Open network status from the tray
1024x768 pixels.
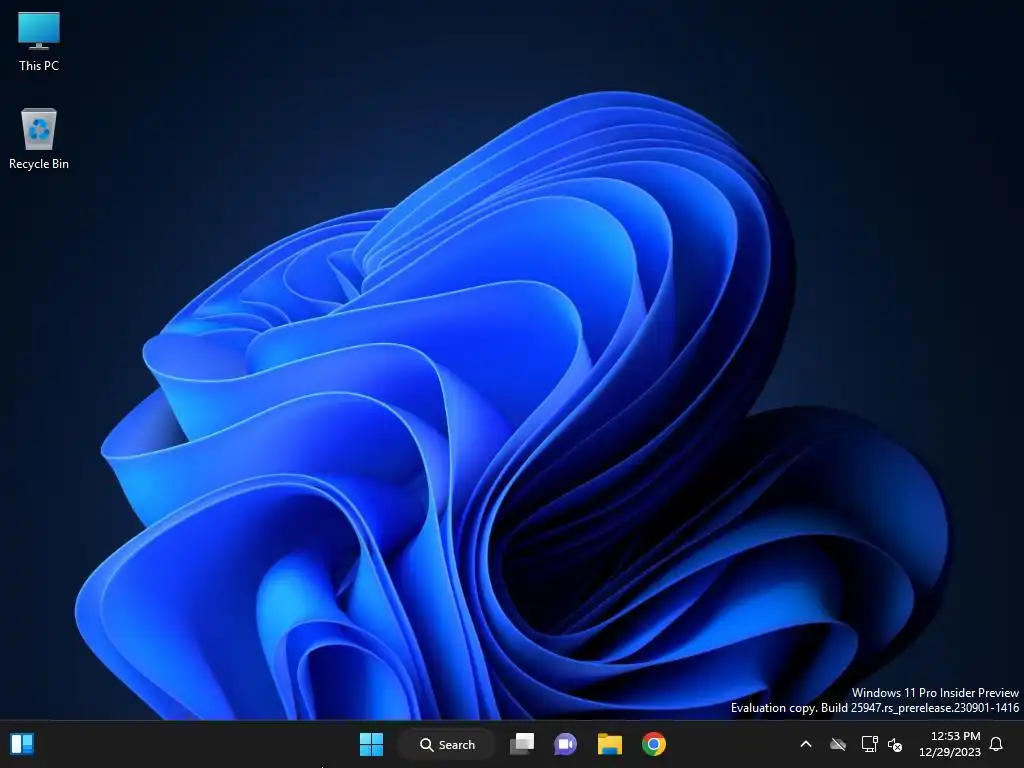click(869, 744)
